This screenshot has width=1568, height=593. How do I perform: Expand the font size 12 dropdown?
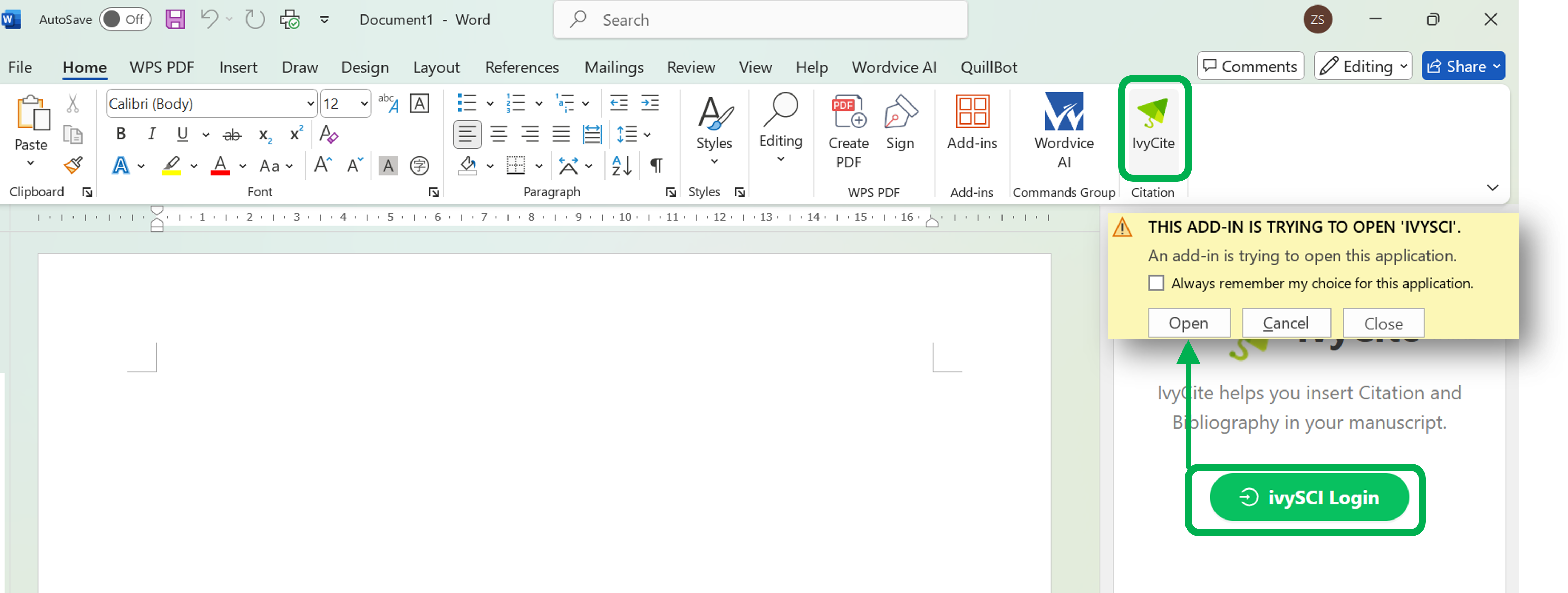coord(364,103)
